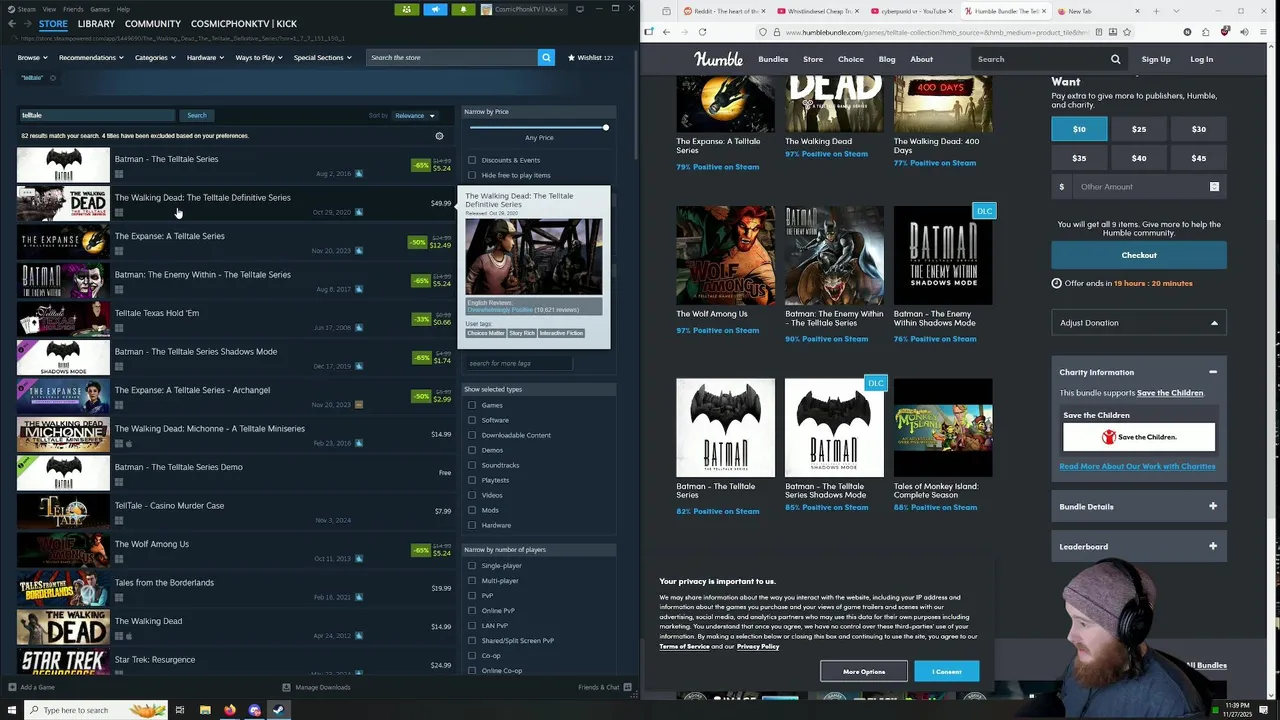Image resolution: width=1280 pixels, height=720 pixels.
Task: Click Humble search magnifier icon
Action: pos(1115,59)
